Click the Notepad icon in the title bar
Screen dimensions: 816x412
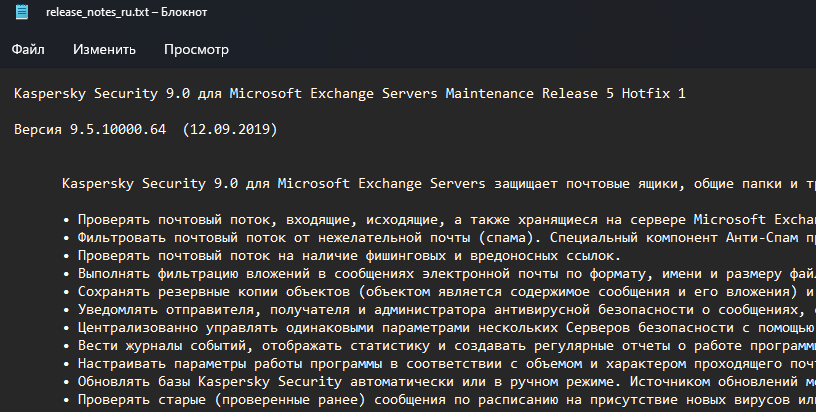click(22, 10)
